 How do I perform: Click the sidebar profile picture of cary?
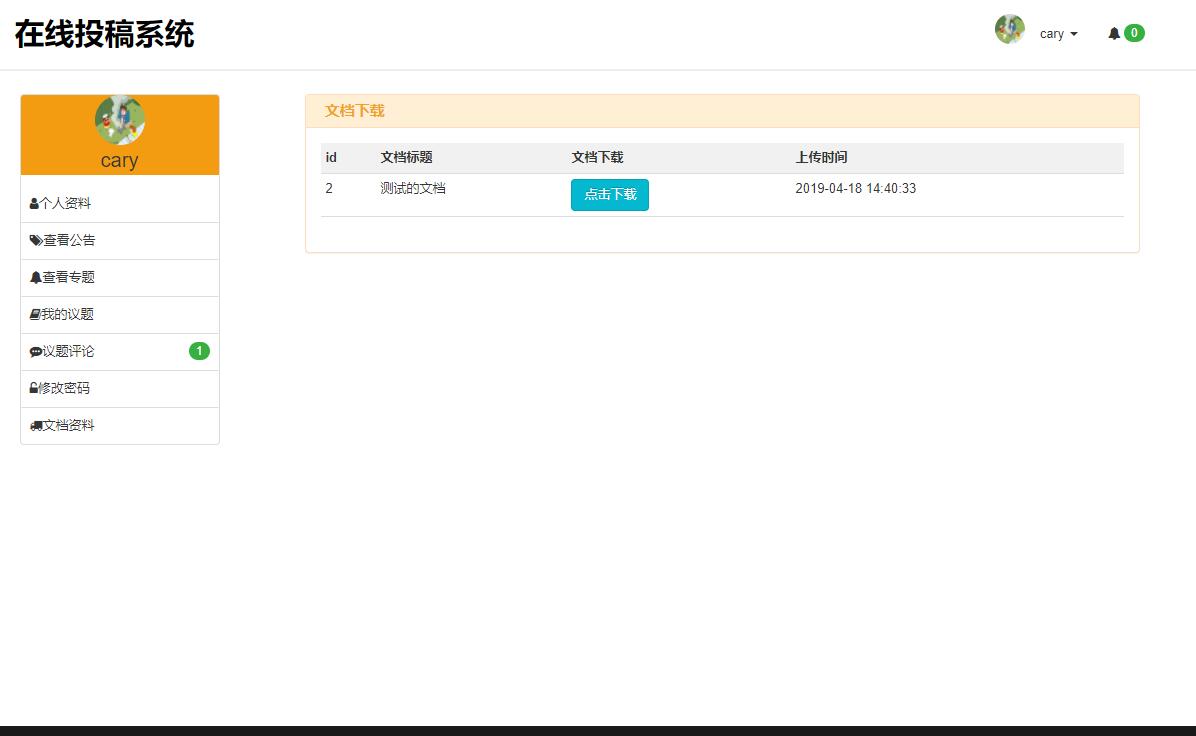click(119, 119)
